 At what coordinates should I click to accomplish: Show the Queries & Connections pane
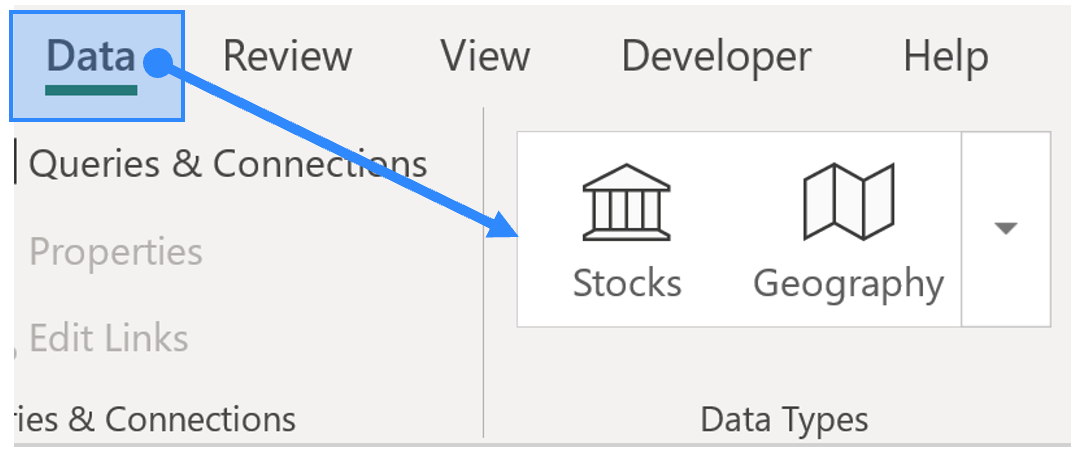pyautogui.click(x=228, y=164)
